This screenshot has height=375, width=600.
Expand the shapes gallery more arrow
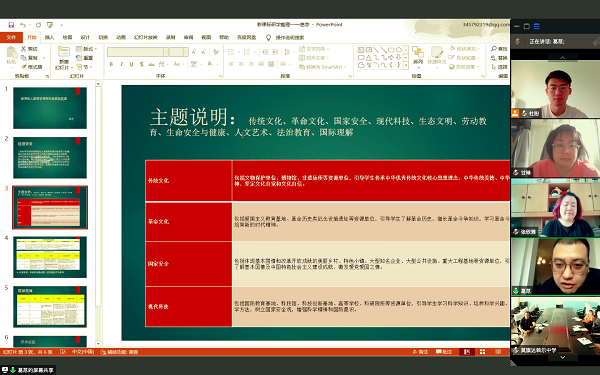406,66
